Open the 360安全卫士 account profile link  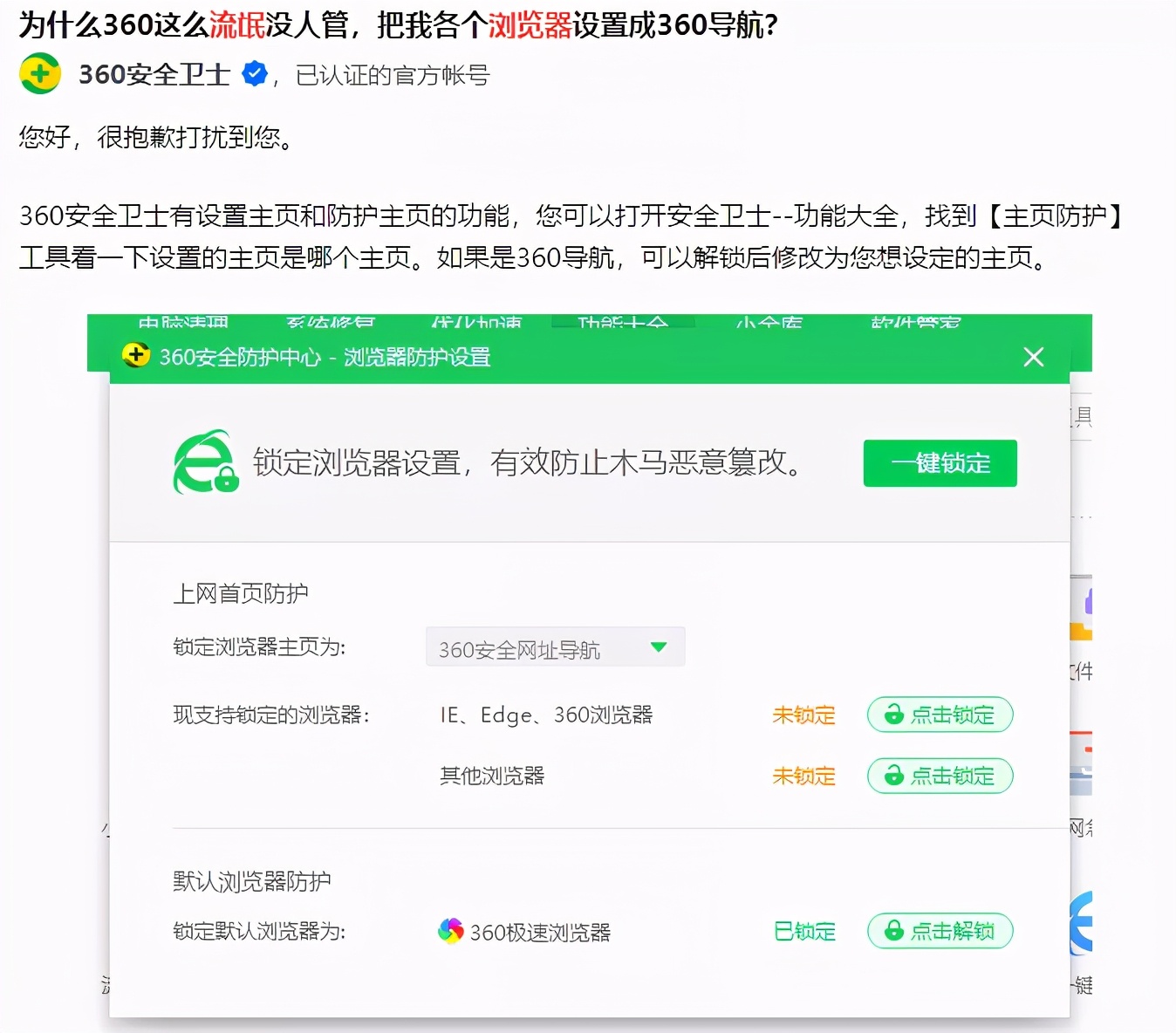click(154, 74)
